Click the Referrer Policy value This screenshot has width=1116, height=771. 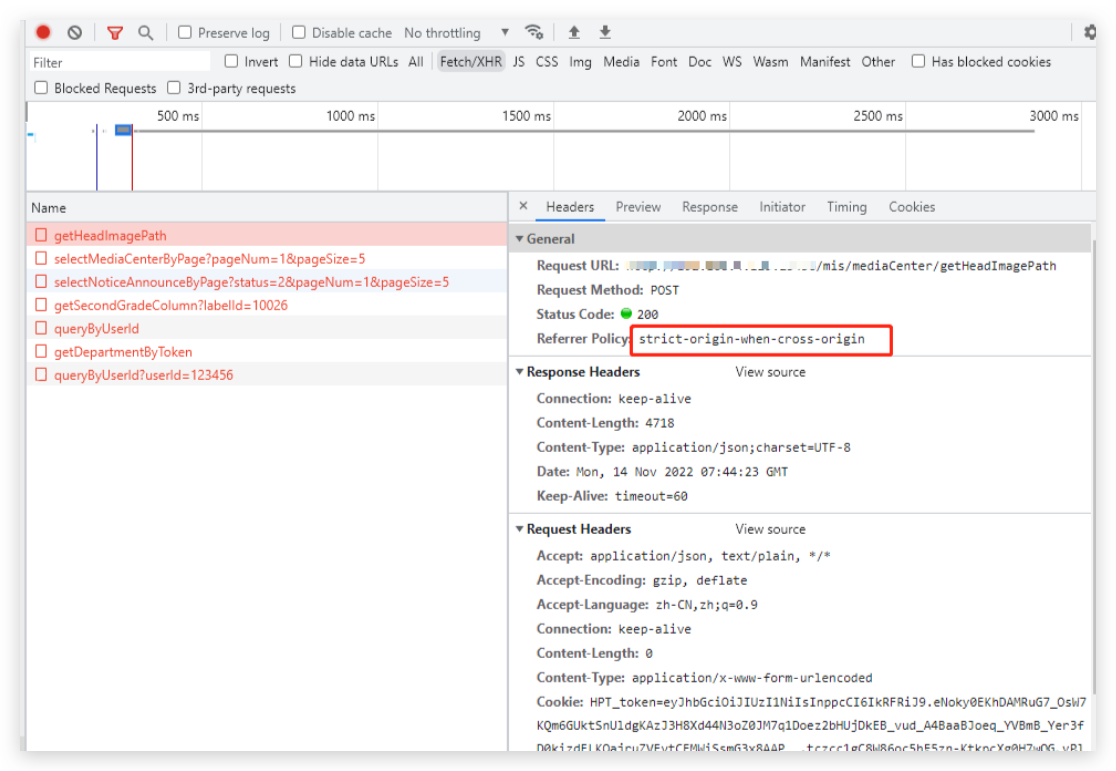coord(752,339)
